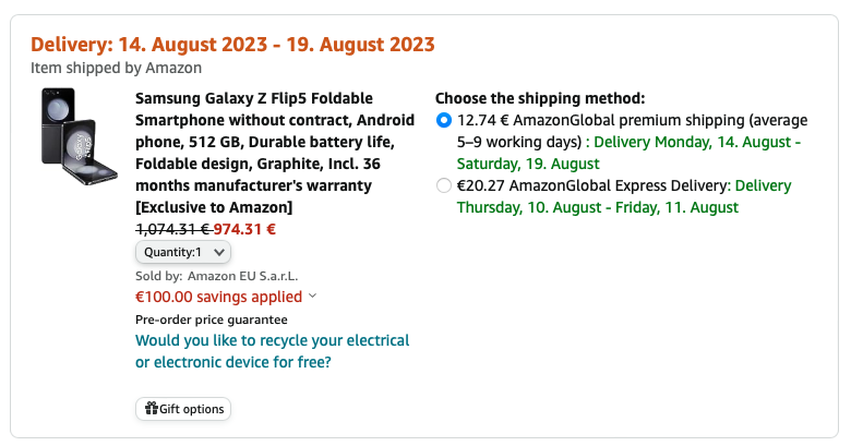Click the Sold by Amazon EU S.a.r.L. line
The height and width of the screenshot is (446, 850).
coord(216,276)
